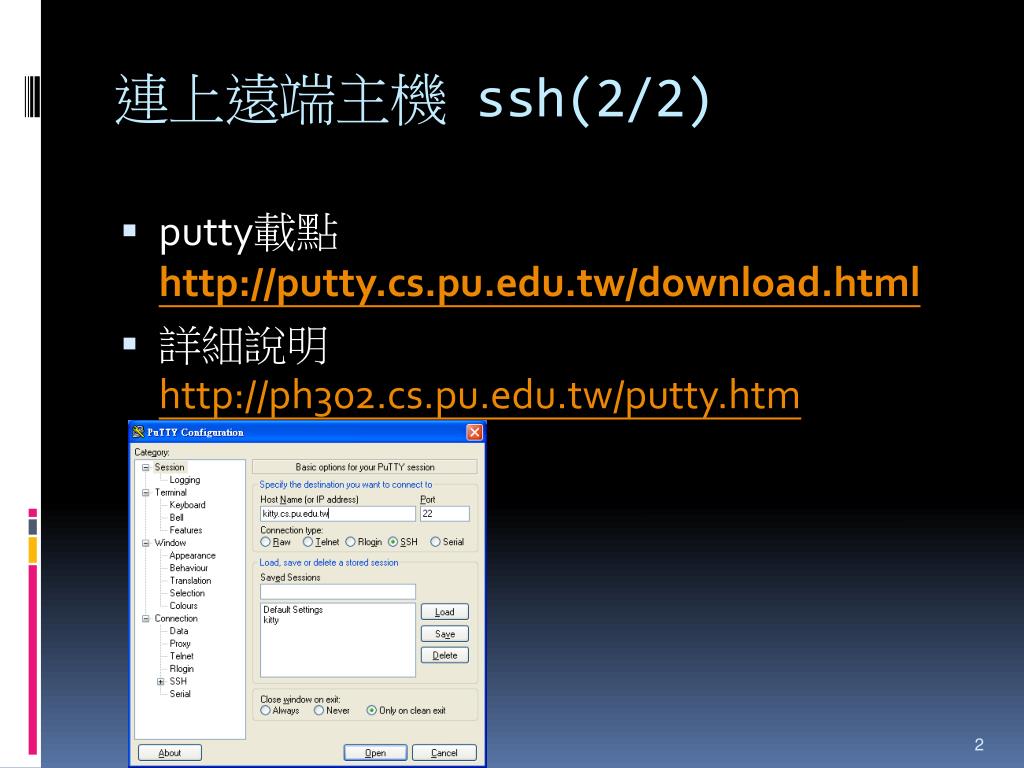Open the Colours category

pyautogui.click(x=184, y=605)
